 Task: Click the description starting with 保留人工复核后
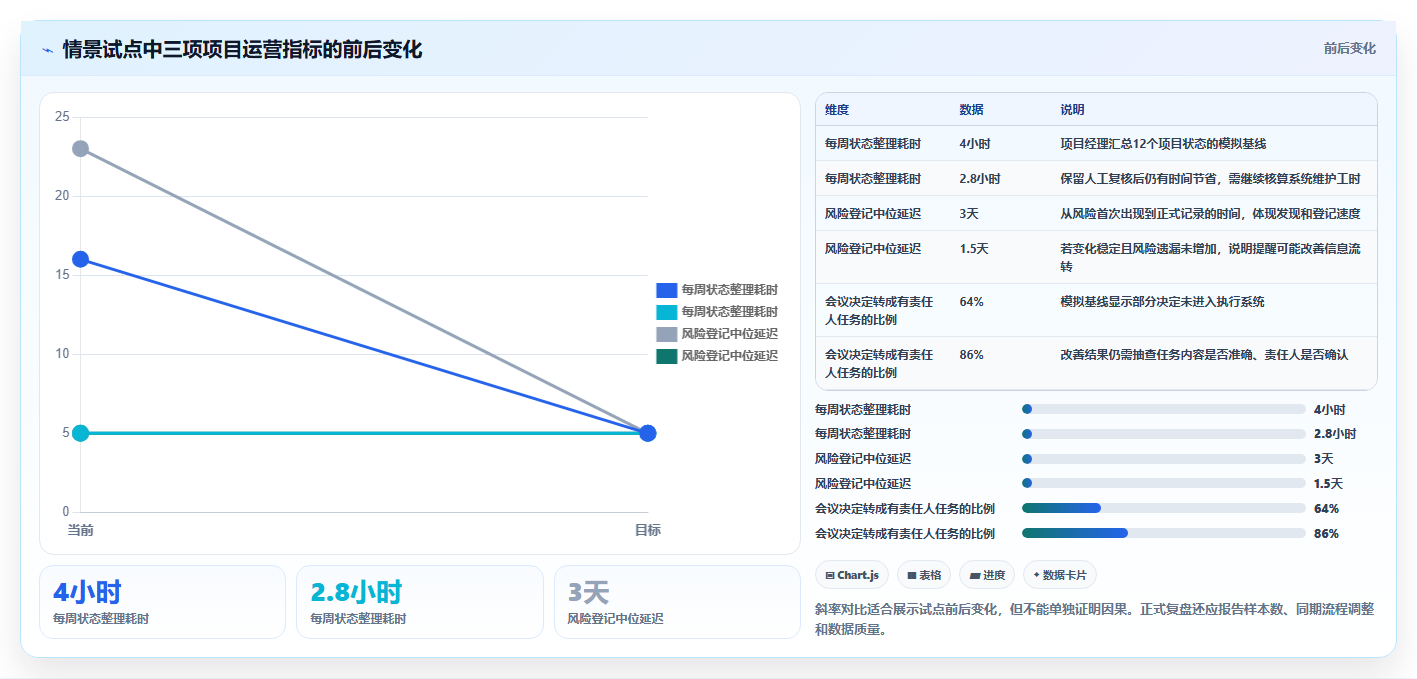click(x=1210, y=179)
